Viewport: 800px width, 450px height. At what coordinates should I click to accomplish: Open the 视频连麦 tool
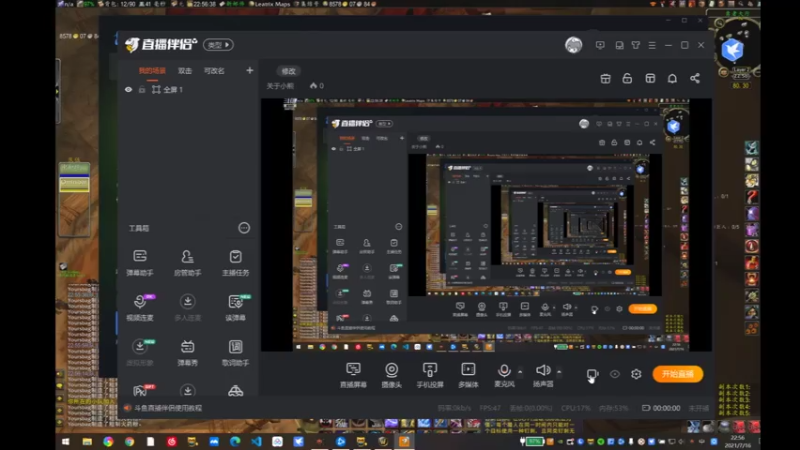[x=140, y=307]
